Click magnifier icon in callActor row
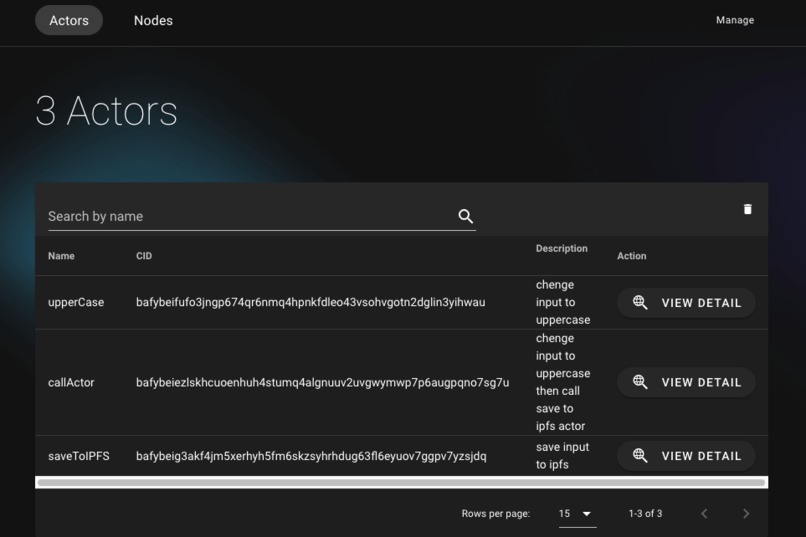 pyautogui.click(x=640, y=382)
